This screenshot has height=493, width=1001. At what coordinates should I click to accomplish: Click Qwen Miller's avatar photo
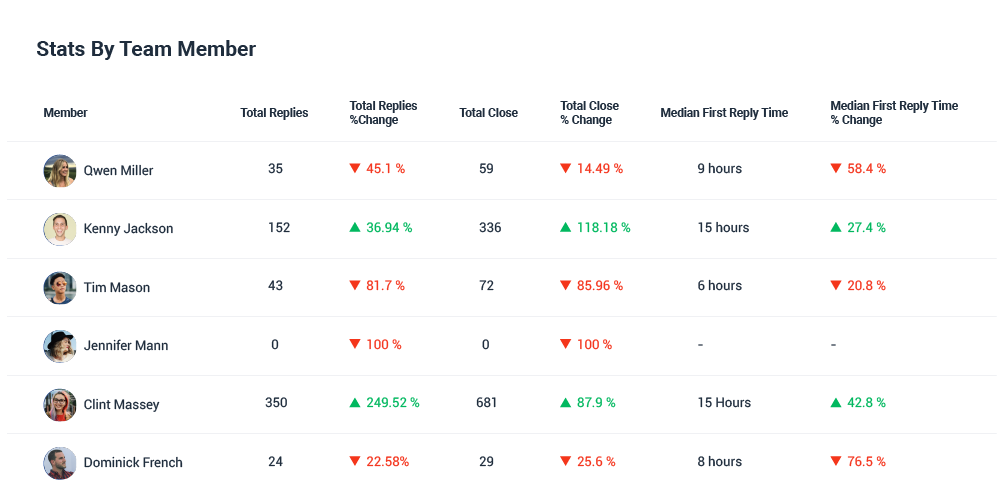pyautogui.click(x=60, y=171)
